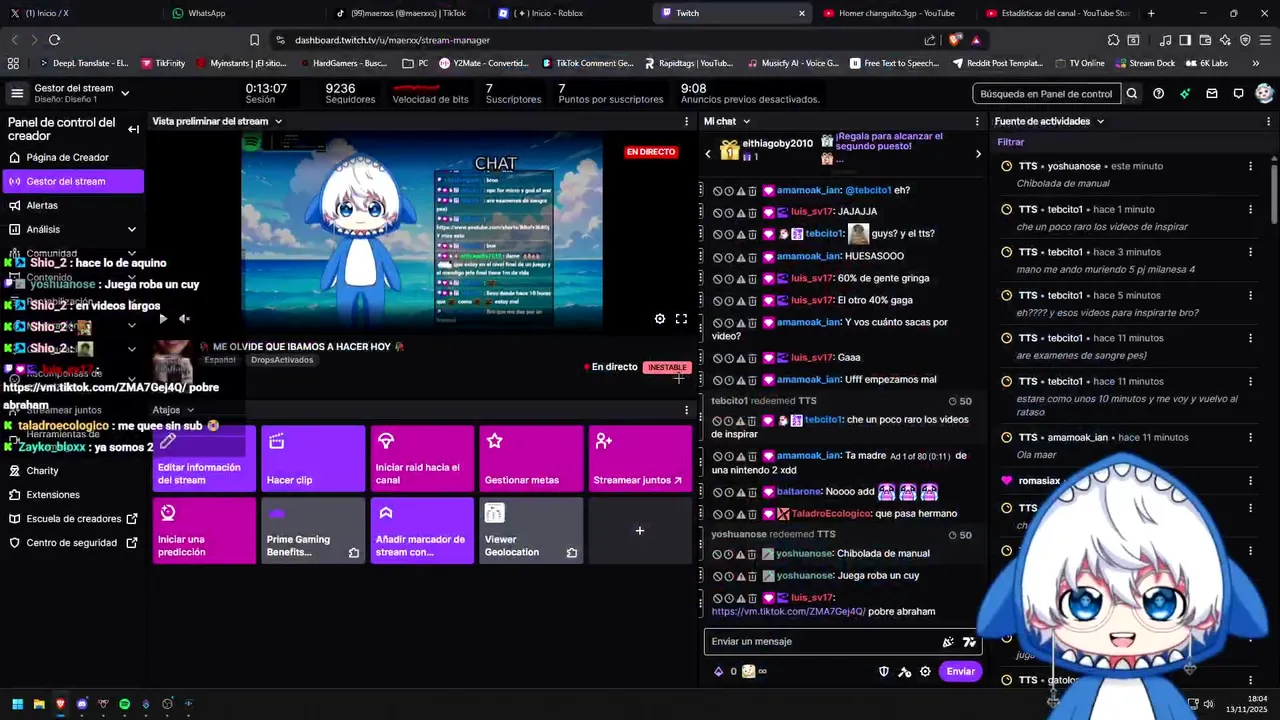This screenshot has height=720, width=1280.
Task: Open the emote picker in chat input
Action: [969, 642]
